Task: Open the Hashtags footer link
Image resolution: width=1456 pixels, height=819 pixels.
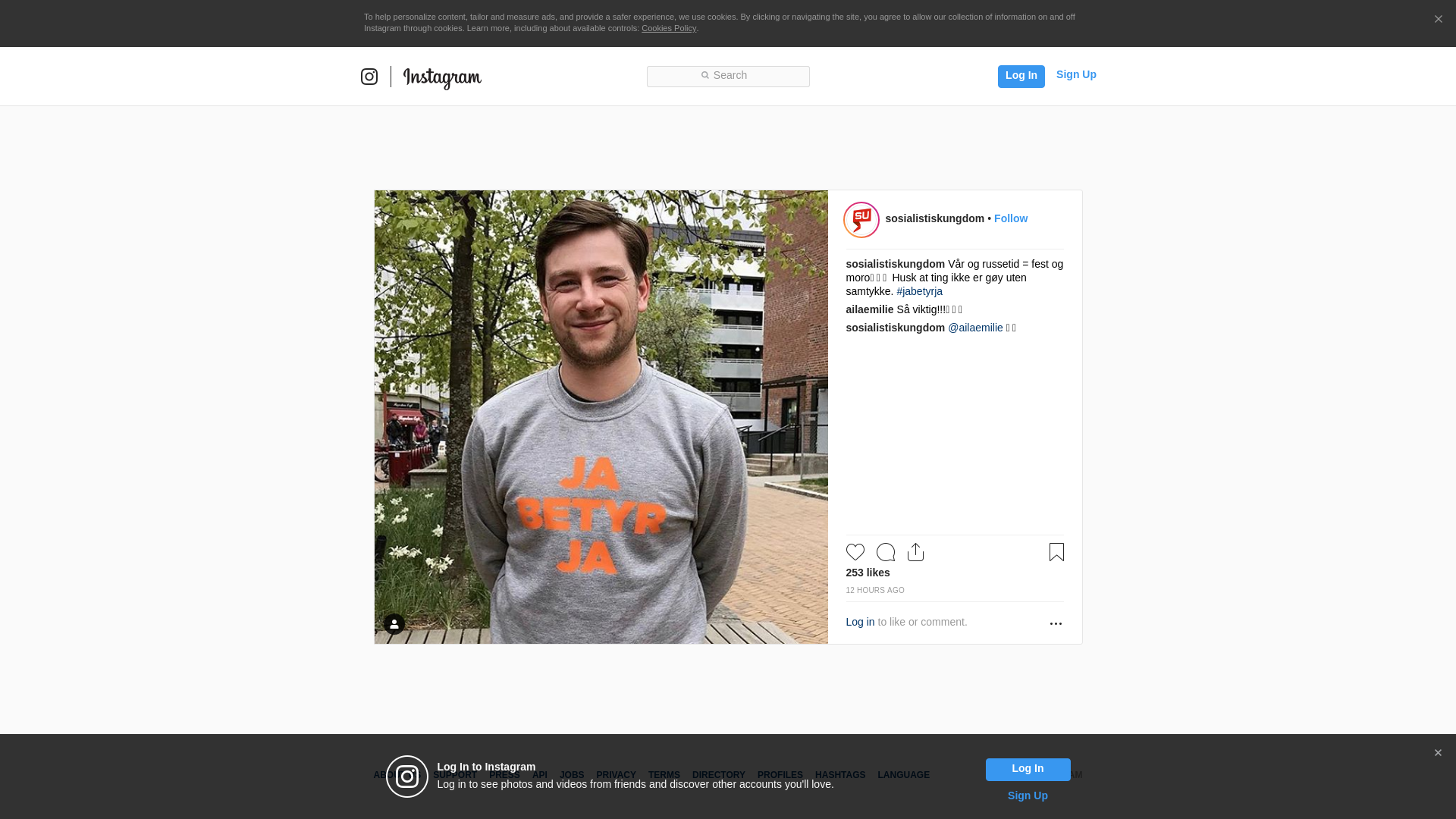Action: [x=840, y=775]
